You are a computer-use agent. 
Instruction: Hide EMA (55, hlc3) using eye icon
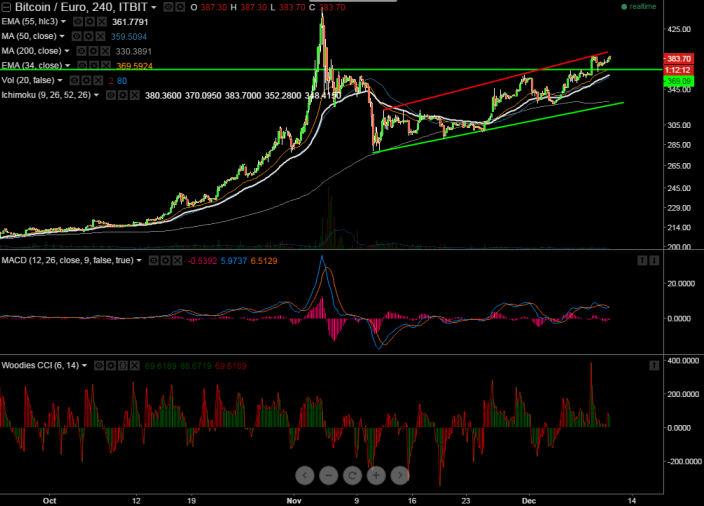(x=78, y=22)
